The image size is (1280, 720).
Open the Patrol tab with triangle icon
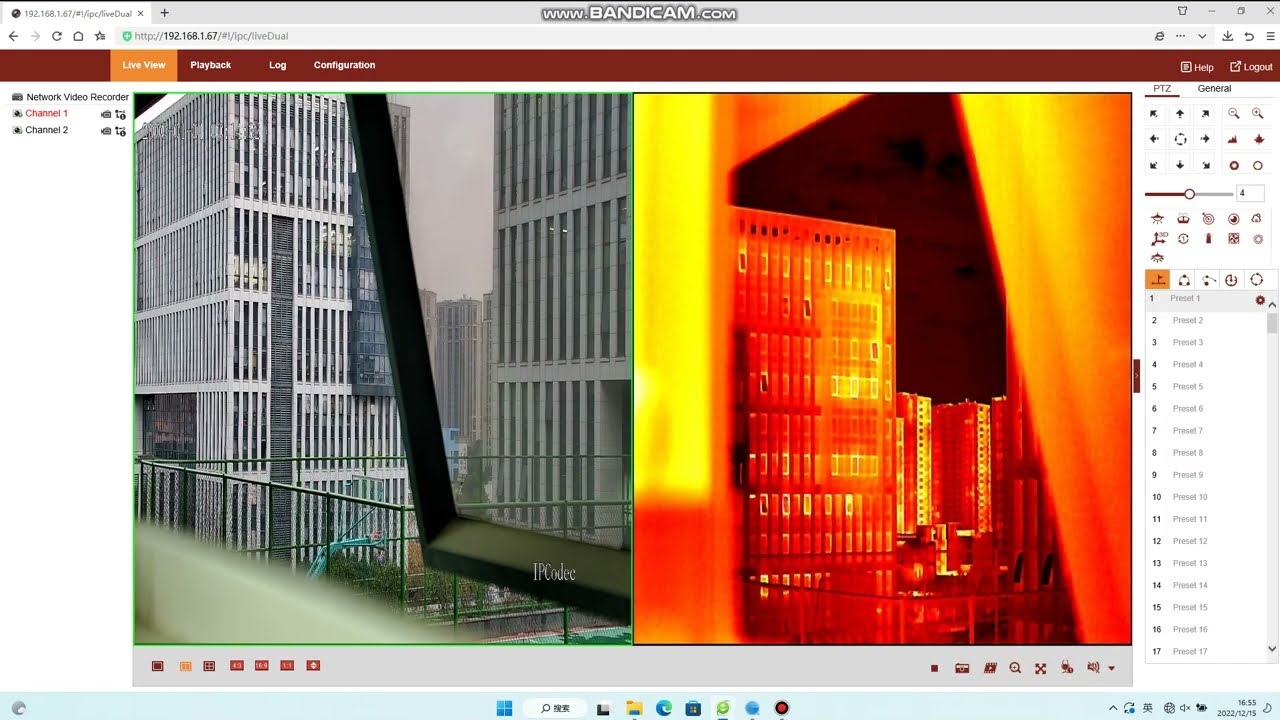(1183, 280)
